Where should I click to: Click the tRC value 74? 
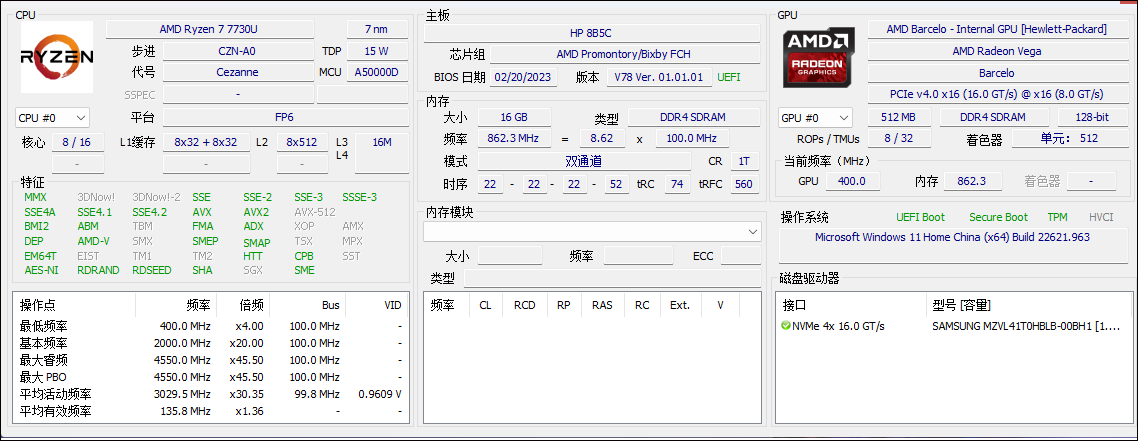678,184
